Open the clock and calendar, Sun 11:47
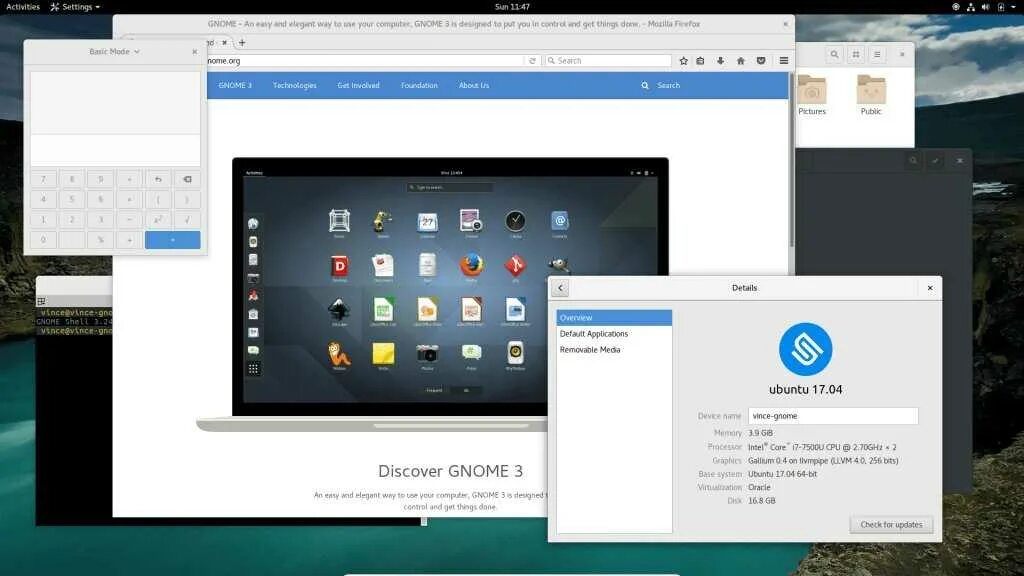1024x576 pixels. tap(512, 7)
